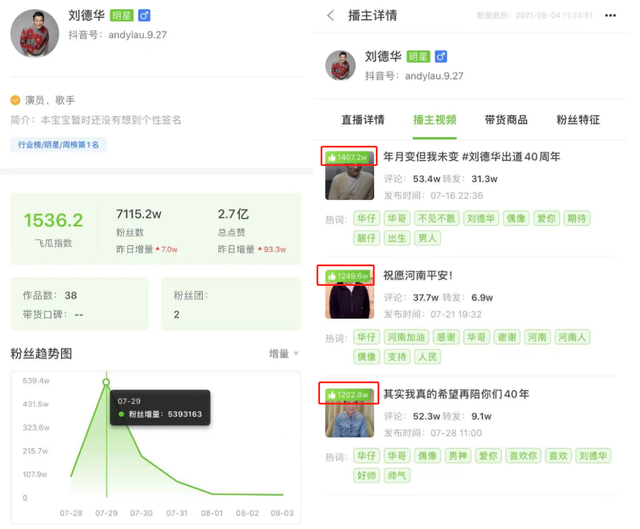Viewport: 640px width, 529px height.
Task: Click the 谢谢 hot word tag
Action: 507,337
